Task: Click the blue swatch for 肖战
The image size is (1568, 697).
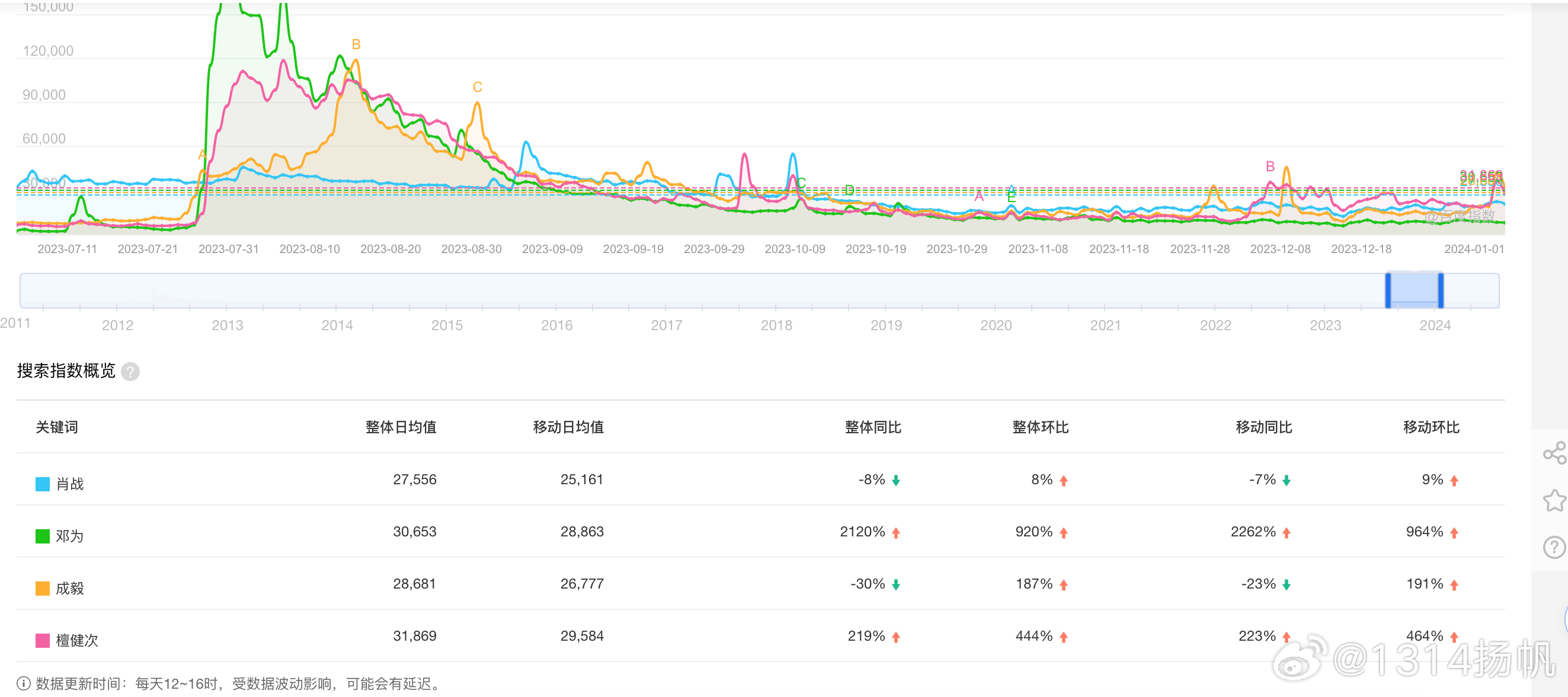Action: pyautogui.click(x=43, y=484)
